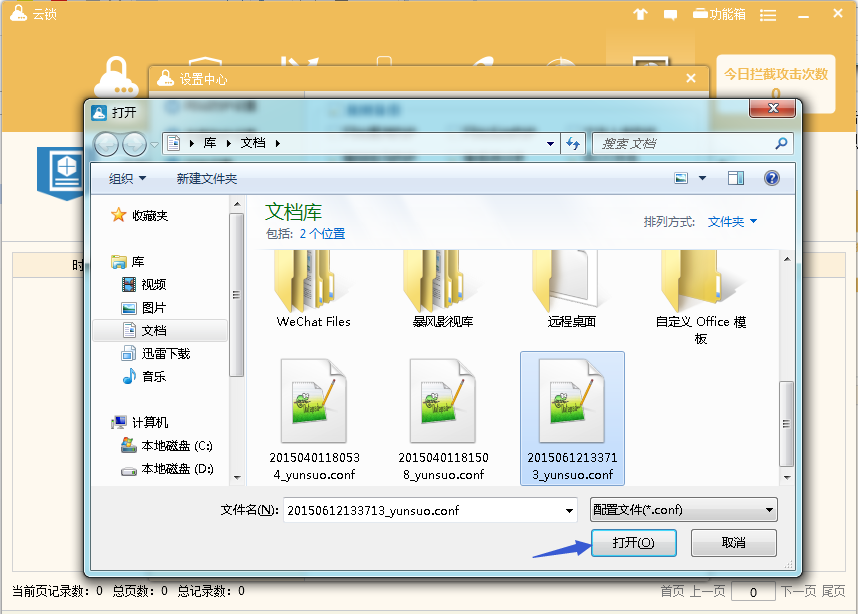
Task: Refresh the 文档 folder view
Action: [x=572, y=143]
